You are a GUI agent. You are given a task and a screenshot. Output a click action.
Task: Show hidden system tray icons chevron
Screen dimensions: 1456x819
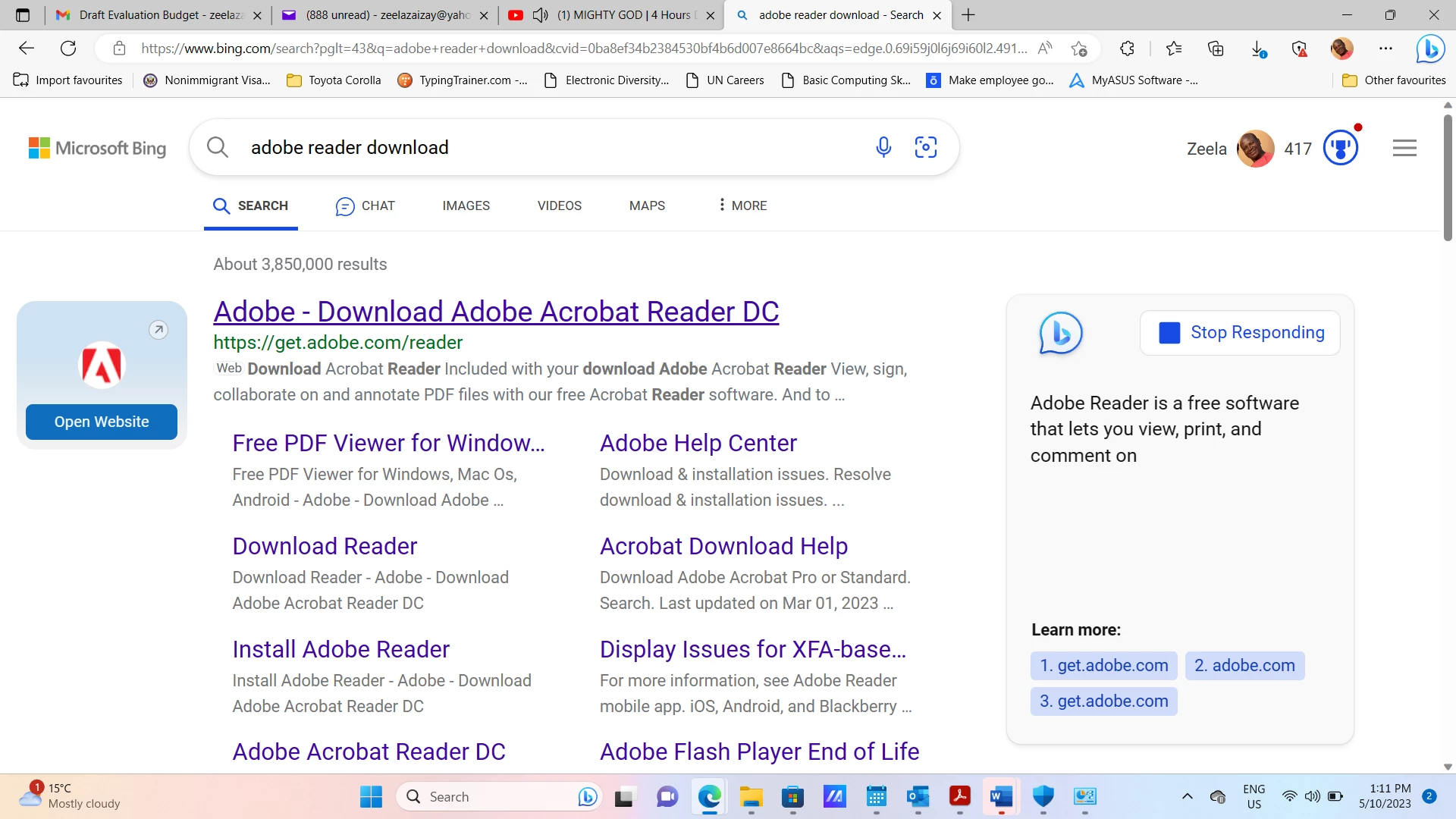pyautogui.click(x=1187, y=796)
